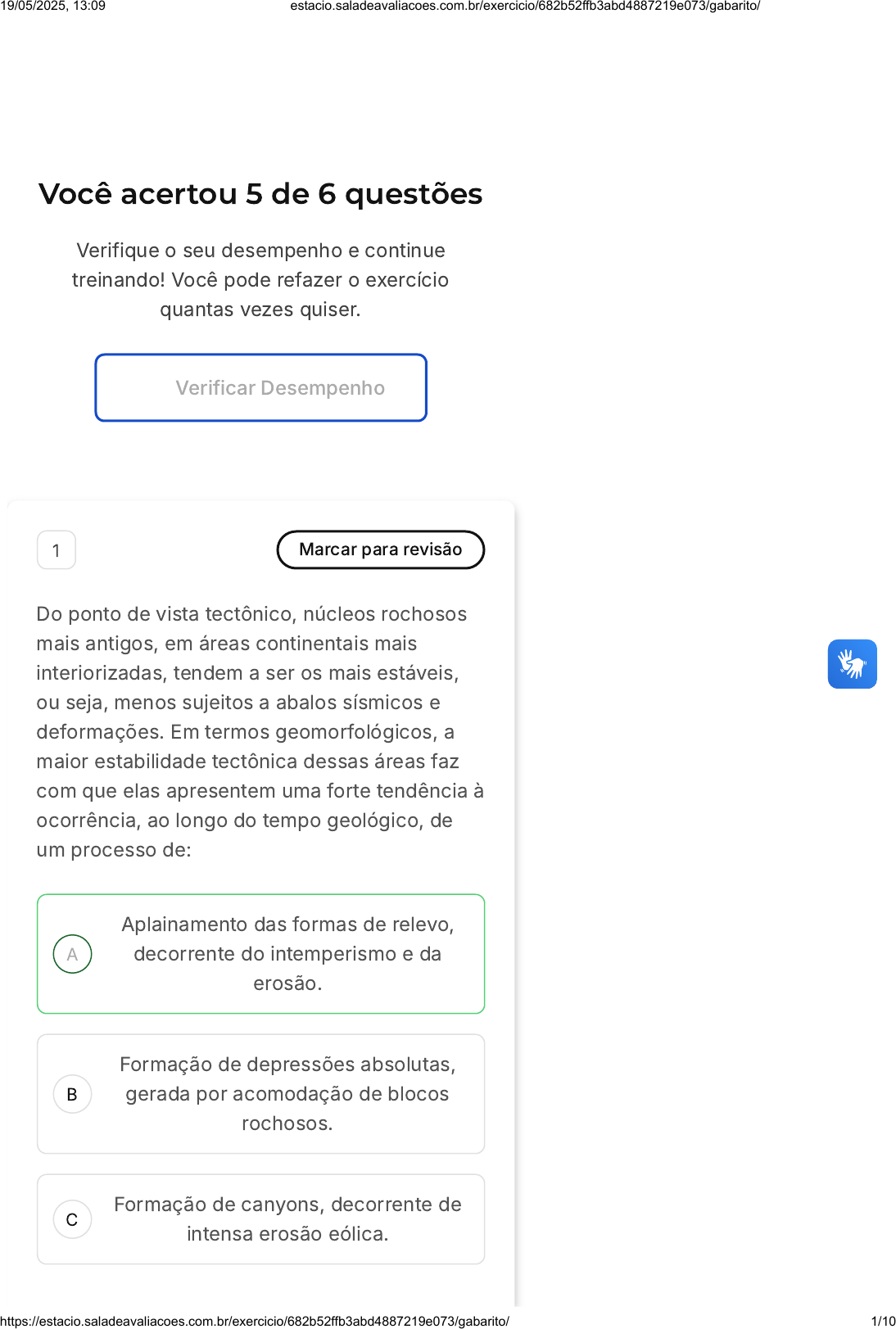Click answer text about depressões absolutas
896x1329 pixels.
[x=287, y=1094]
